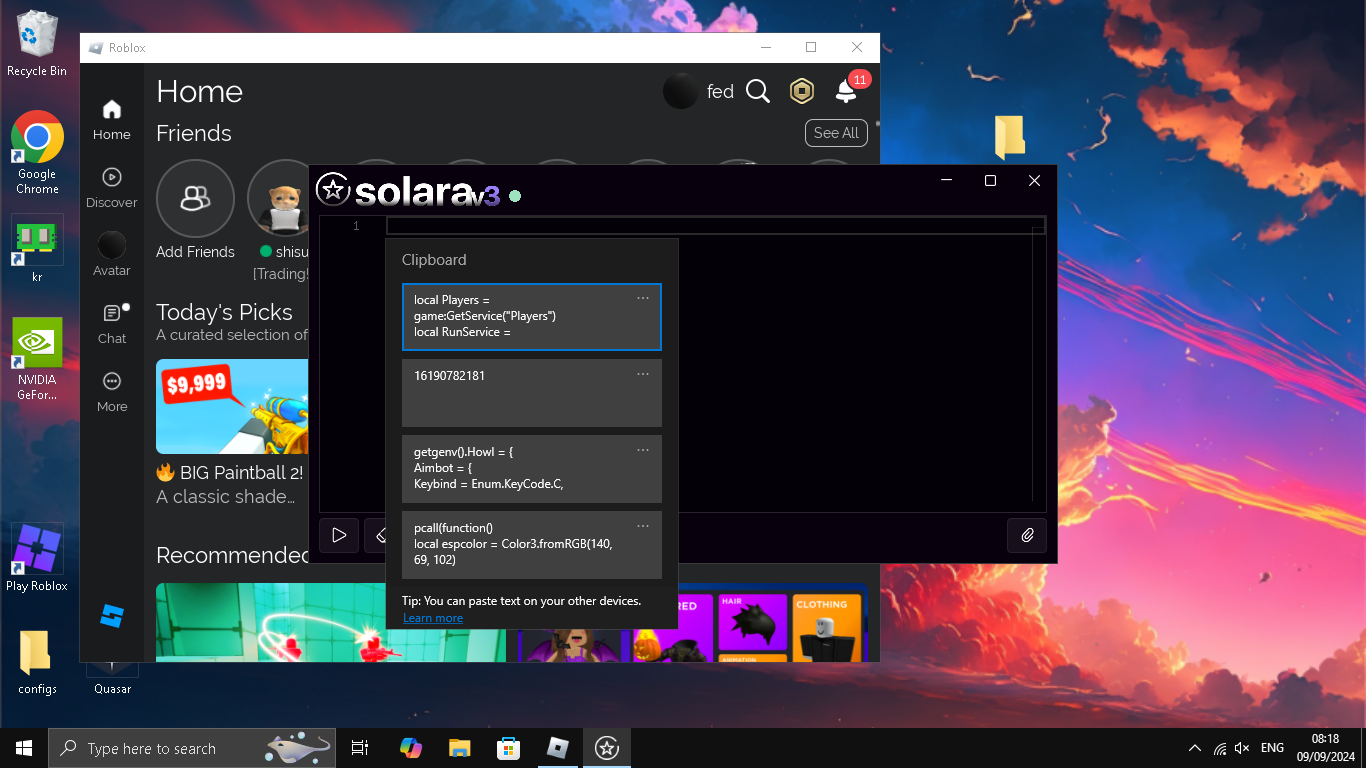The width and height of the screenshot is (1366, 768).
Task: Open network settings in system tray
Action: click(x=1219, y=748)
